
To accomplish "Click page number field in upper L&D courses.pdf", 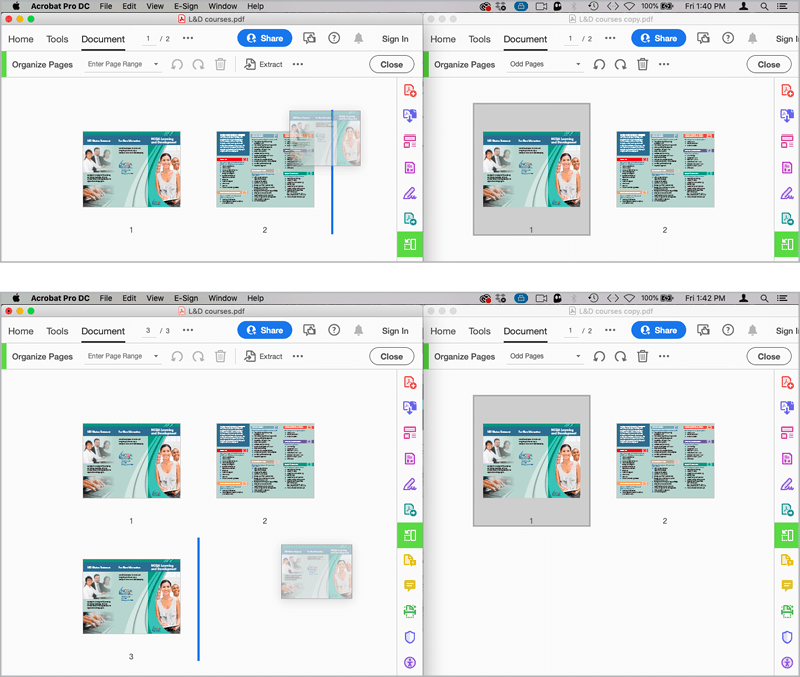I will pyautogui.click(x=148, y=39).
